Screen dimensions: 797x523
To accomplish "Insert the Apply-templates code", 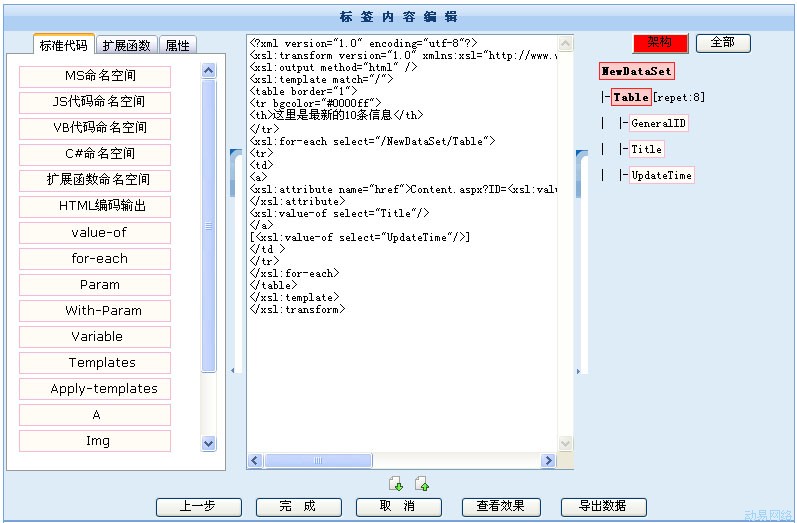I will click(95, 389).
